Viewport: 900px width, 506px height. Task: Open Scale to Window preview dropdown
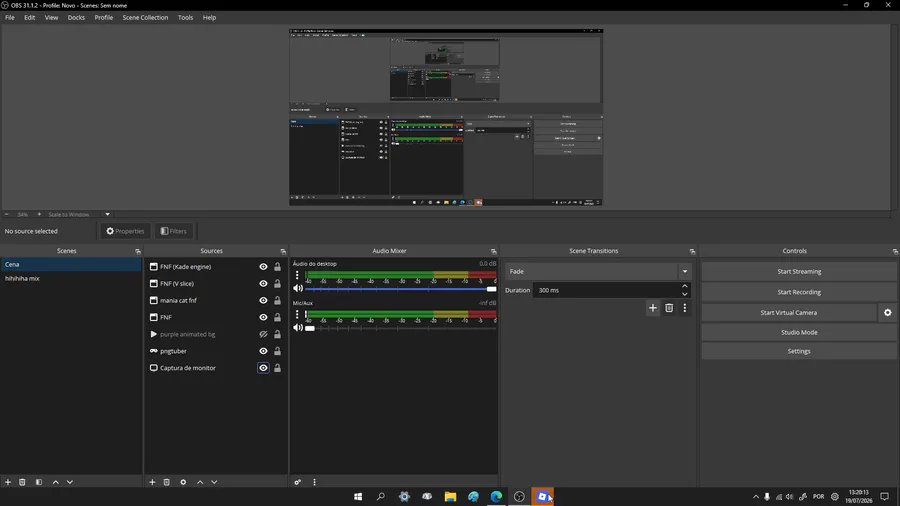tap(107, 215)
